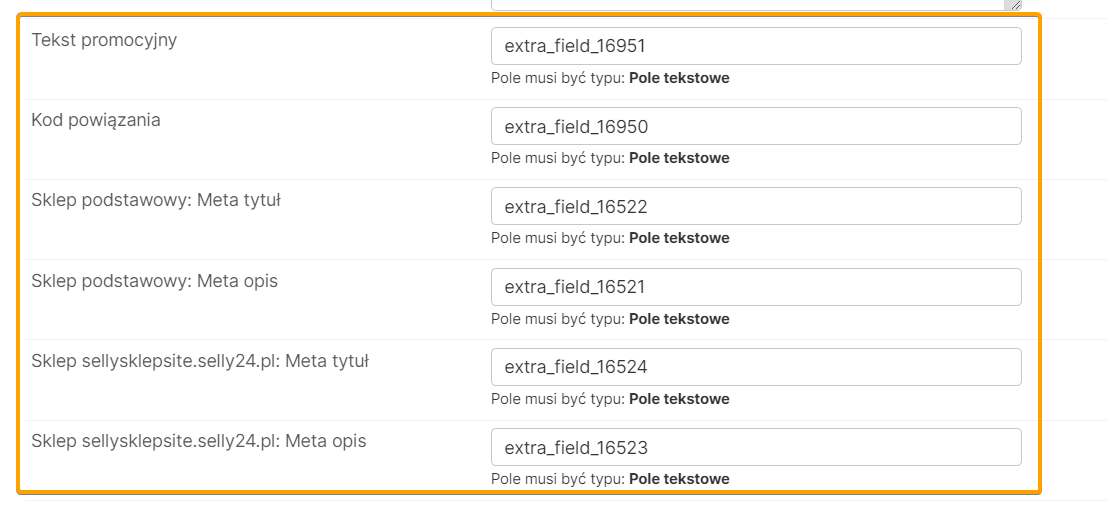Click the field type hint under extra_field_16521
The image size is (1107, 505).
[610, 319]
